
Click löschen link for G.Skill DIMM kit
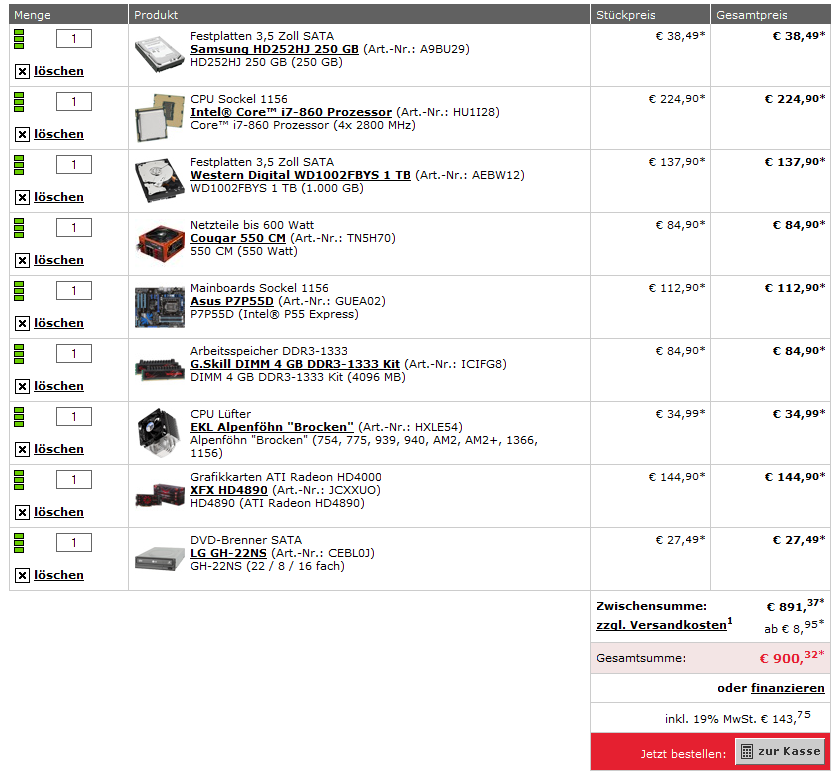59,386
